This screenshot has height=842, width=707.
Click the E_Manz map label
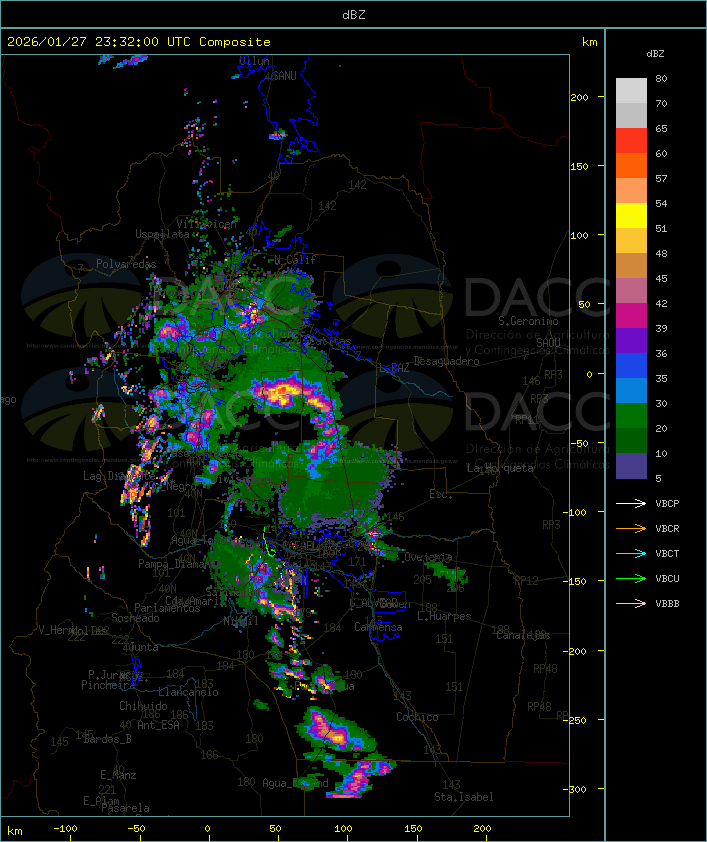tap(118, 775)
